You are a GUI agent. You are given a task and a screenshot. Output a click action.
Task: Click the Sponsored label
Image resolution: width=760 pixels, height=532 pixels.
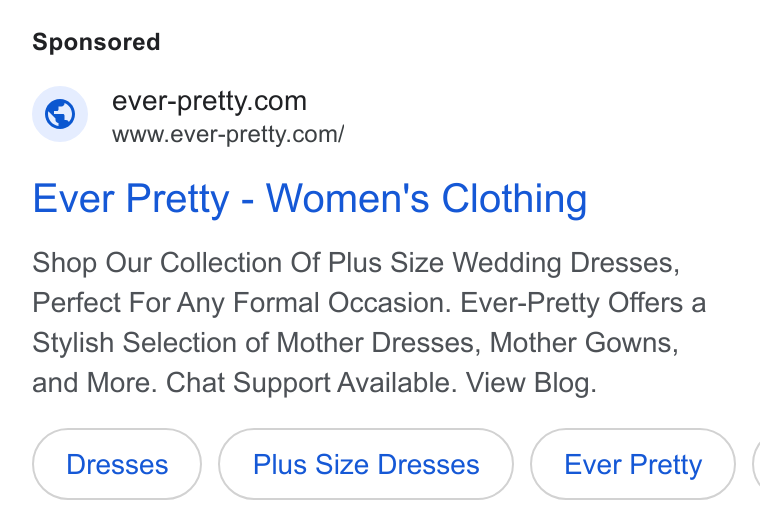pos(96,42)
